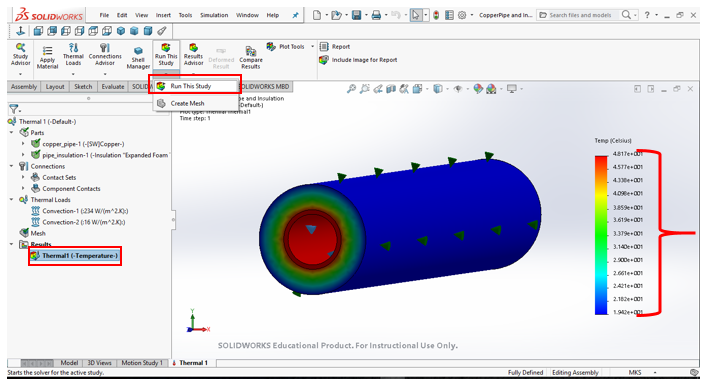
Task: Click the Plot Tools icon
Action: point(271,46)
